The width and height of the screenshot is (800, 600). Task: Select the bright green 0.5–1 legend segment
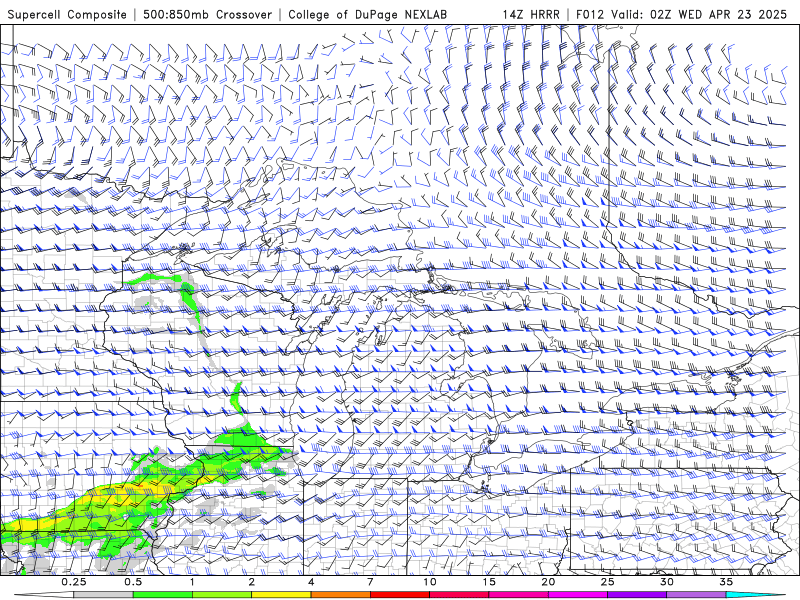pos(162,595)
